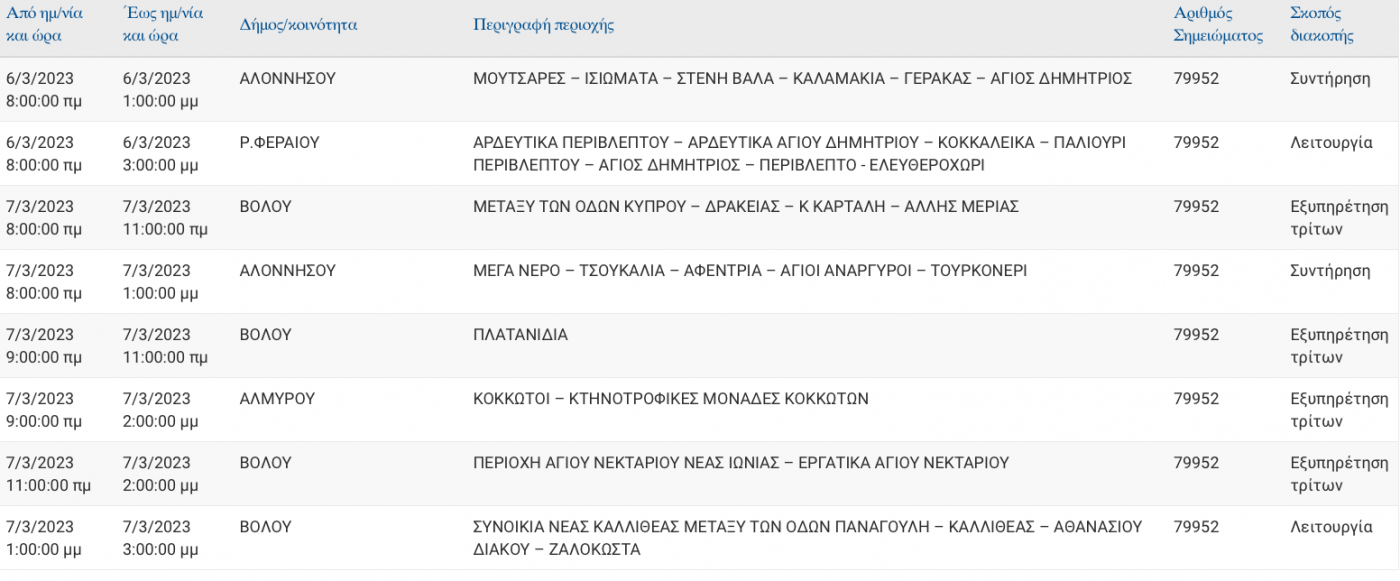The image size is (1400, 581).
Task: Select 'Συντήρηση' purpose in first ΑΛΟΝΝΗΣΟΥ row
Action: (x=1331, y=79)
